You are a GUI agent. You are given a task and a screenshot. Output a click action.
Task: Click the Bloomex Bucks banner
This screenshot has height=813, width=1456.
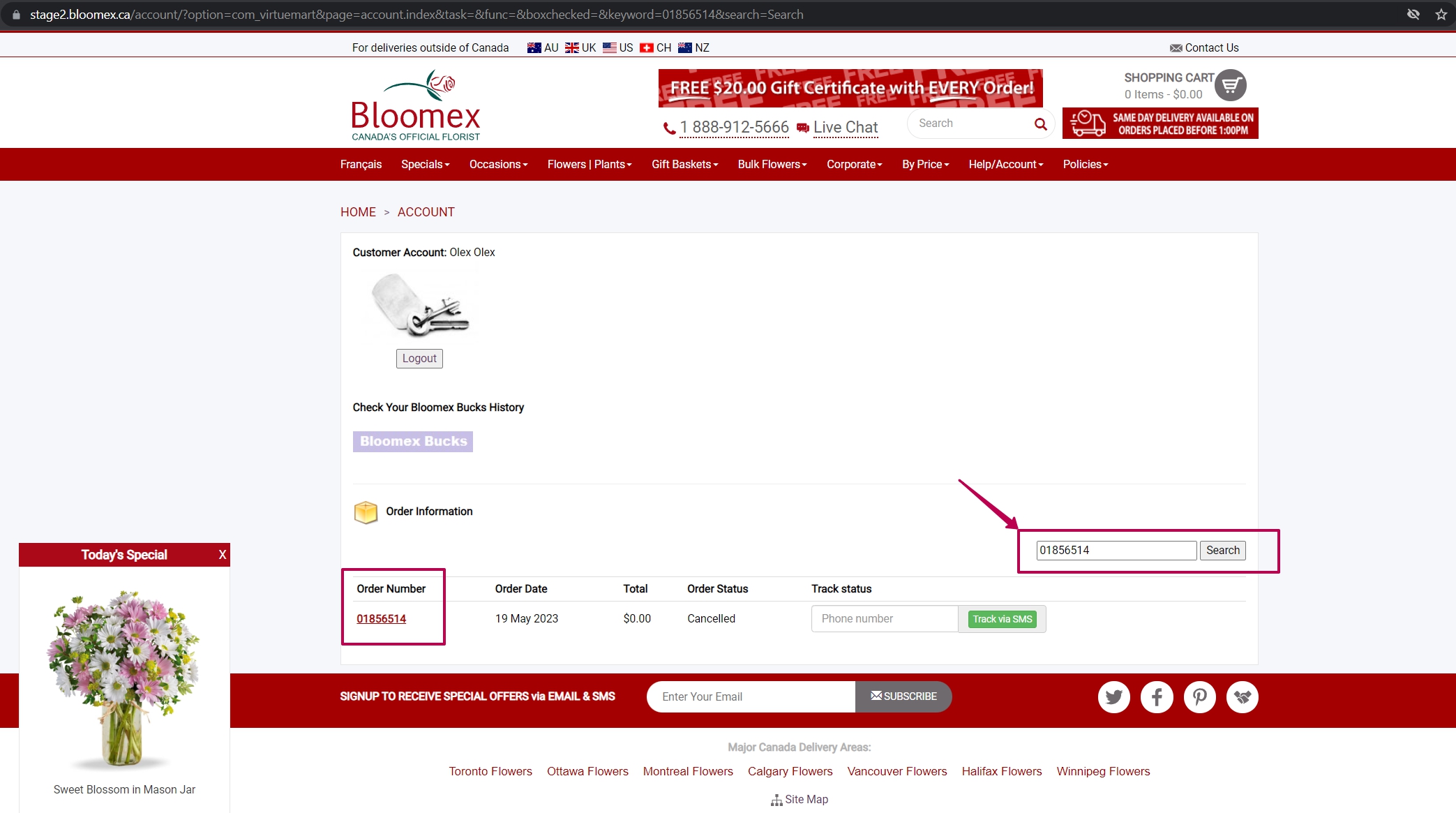click(413, 441)
